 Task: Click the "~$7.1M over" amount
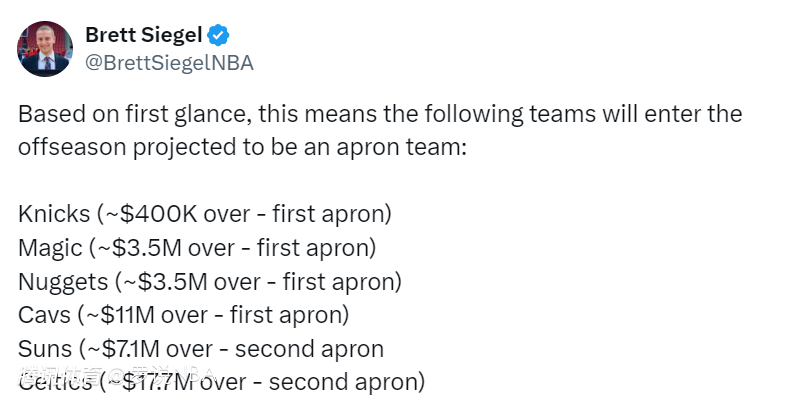pyautogui.click(x=154, y=349)
